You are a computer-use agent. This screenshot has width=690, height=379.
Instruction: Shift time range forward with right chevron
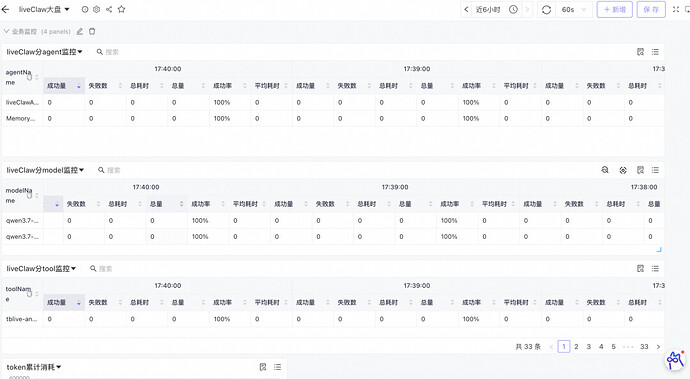pos(527,9)
